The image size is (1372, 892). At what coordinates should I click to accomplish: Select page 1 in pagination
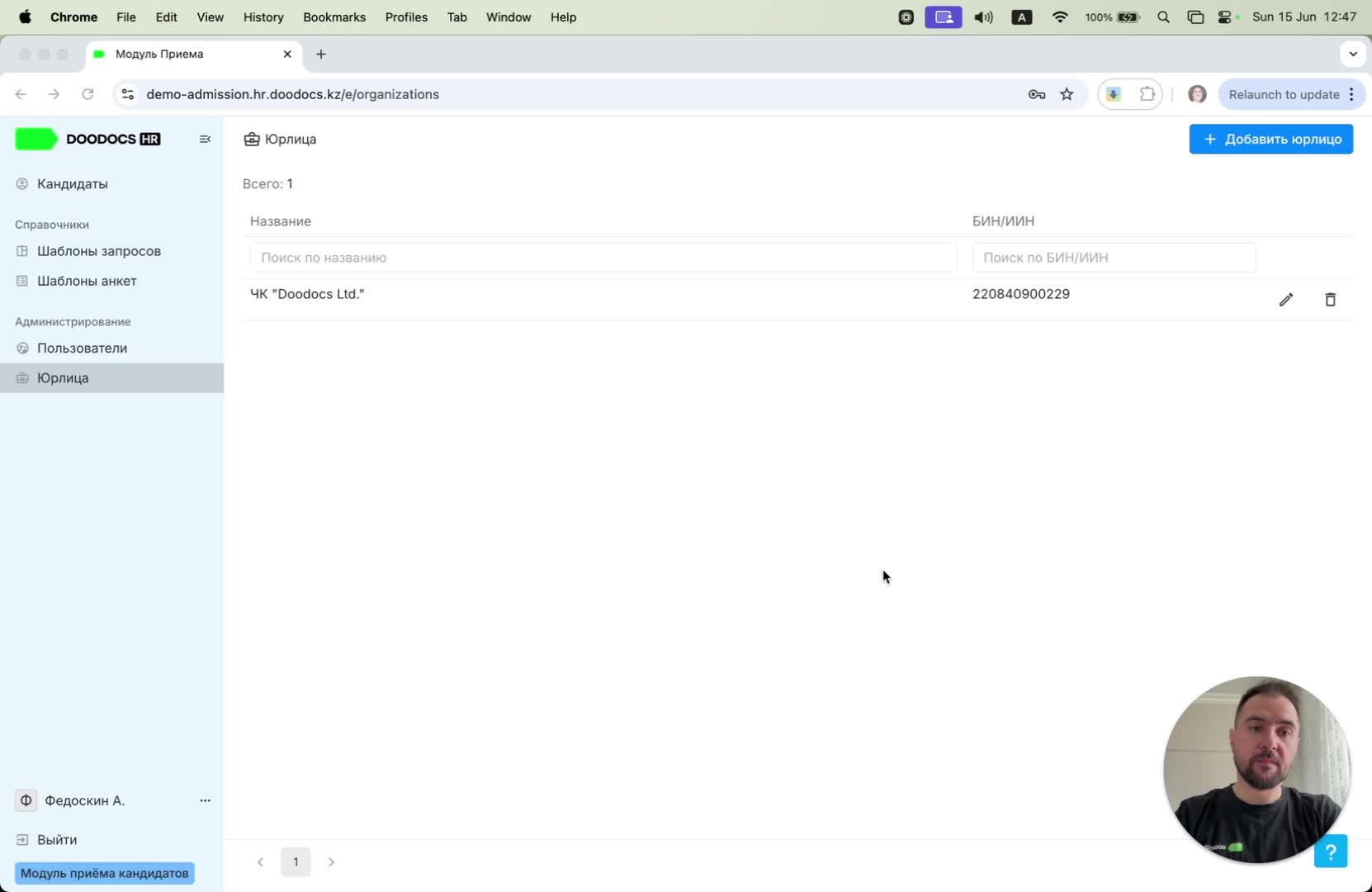click(x=296, y=861)
